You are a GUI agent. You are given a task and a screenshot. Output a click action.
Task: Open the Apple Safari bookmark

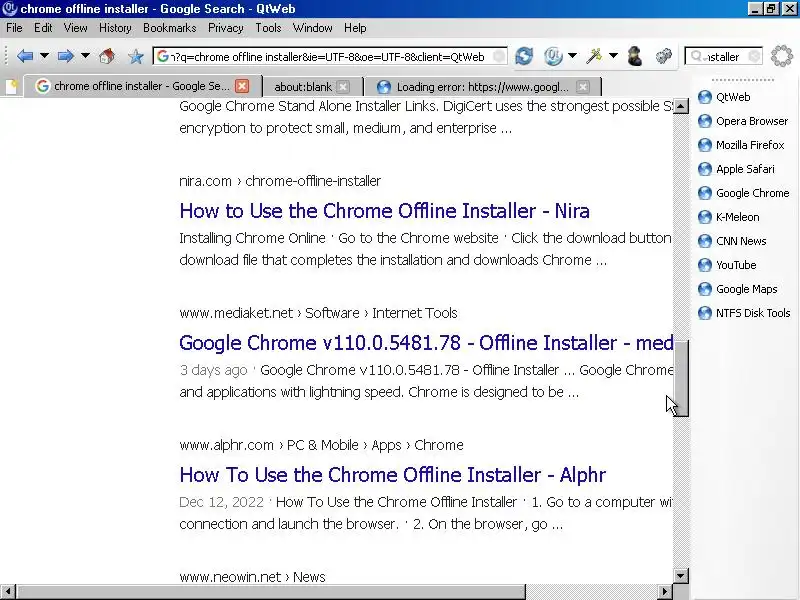tap(736, 169)
